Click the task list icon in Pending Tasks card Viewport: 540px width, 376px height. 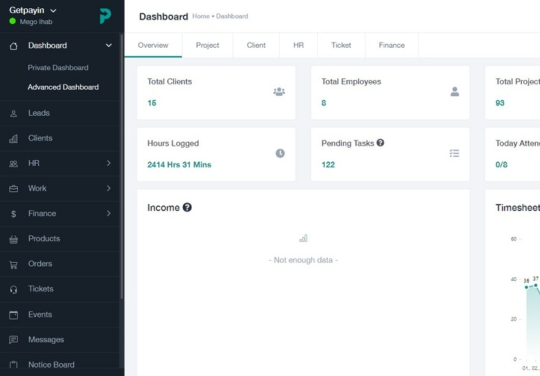tap(454, 153)
